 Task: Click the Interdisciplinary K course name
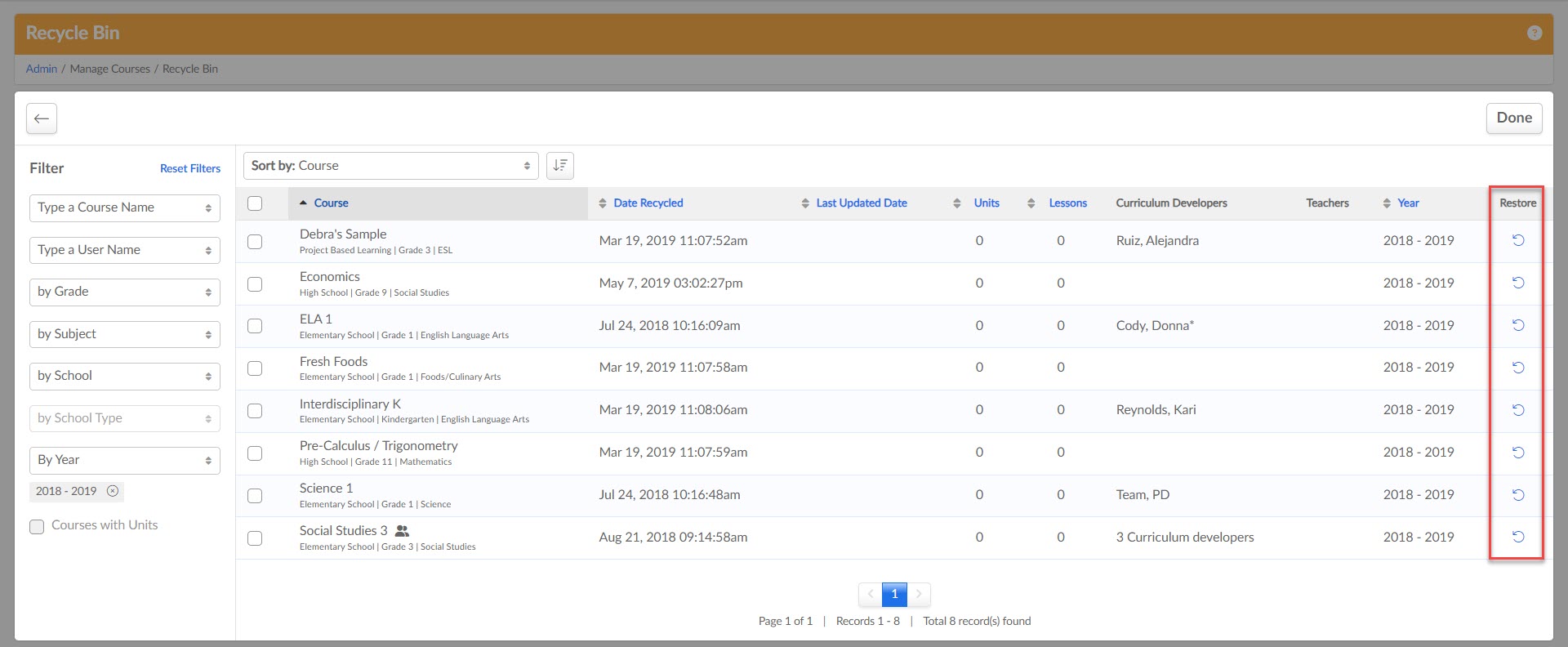350,404
